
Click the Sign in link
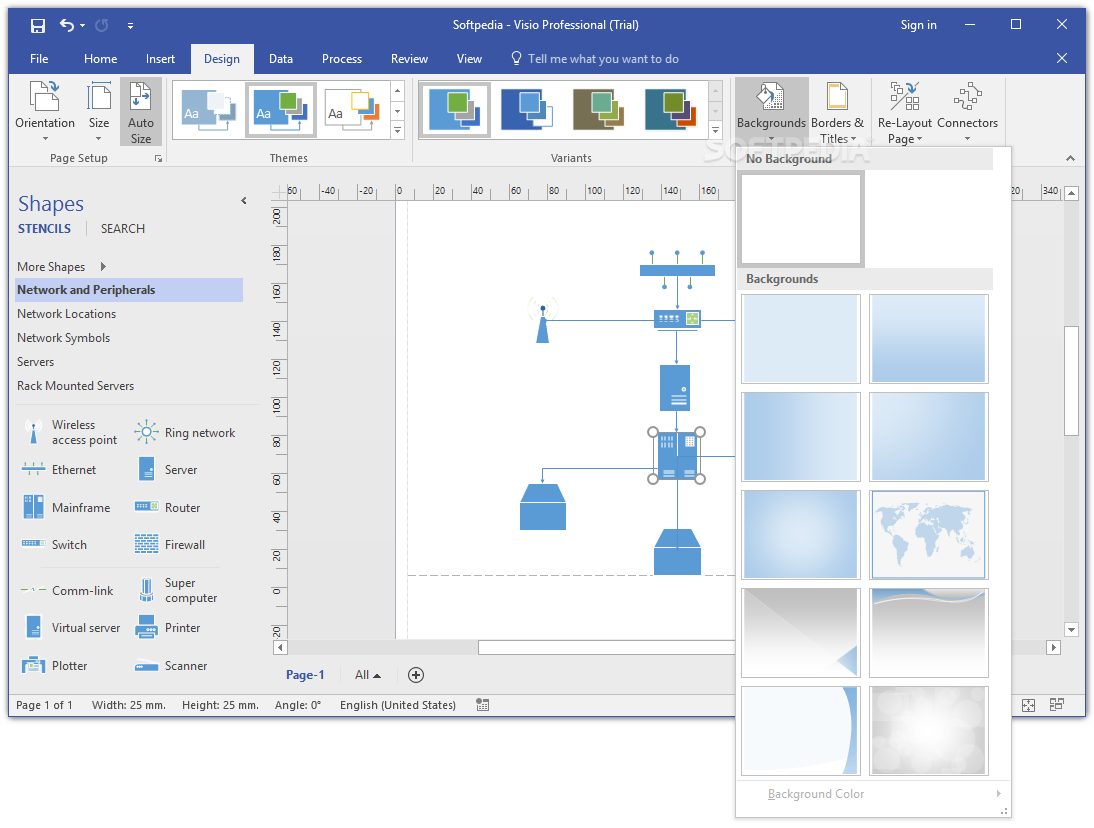(918, 25)
